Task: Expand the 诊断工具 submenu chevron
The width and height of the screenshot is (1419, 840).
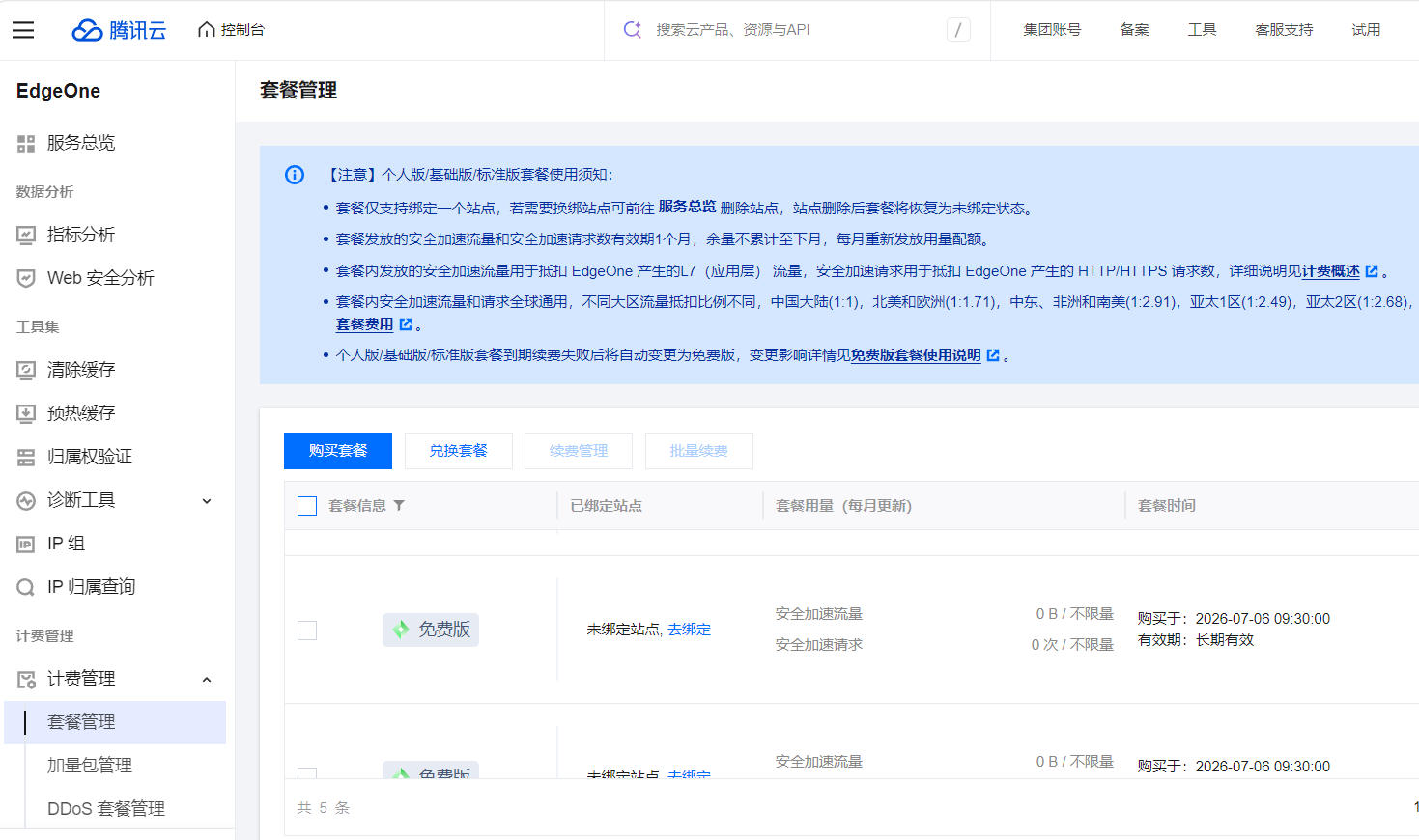Action: click(x=207, y=501)
